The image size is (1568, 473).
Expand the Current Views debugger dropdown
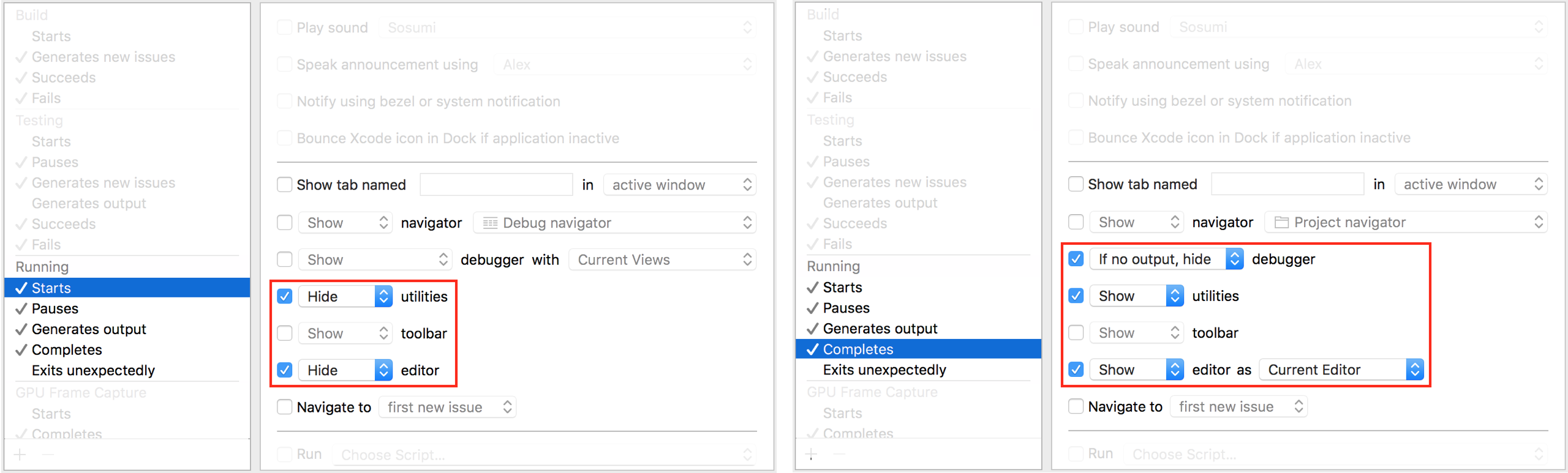tap(662, 260)
